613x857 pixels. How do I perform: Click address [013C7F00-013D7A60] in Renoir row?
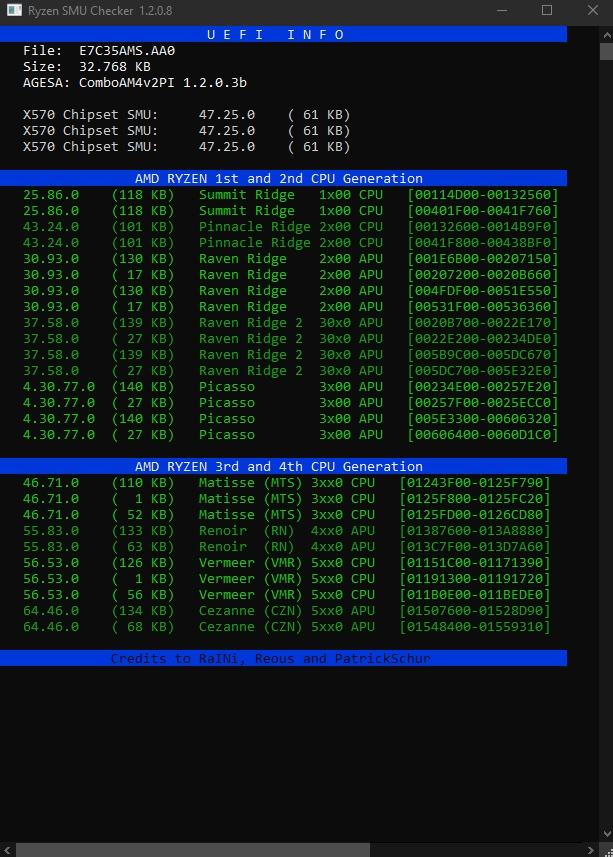tap(475, 547)
